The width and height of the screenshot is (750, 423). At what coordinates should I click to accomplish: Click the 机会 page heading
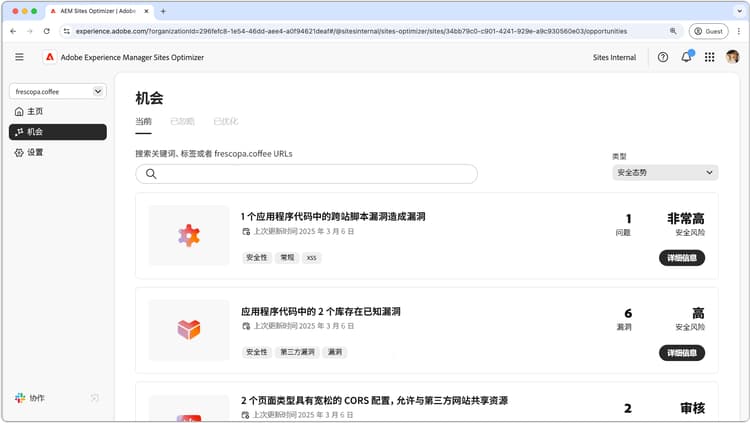[x=149, y=98]
